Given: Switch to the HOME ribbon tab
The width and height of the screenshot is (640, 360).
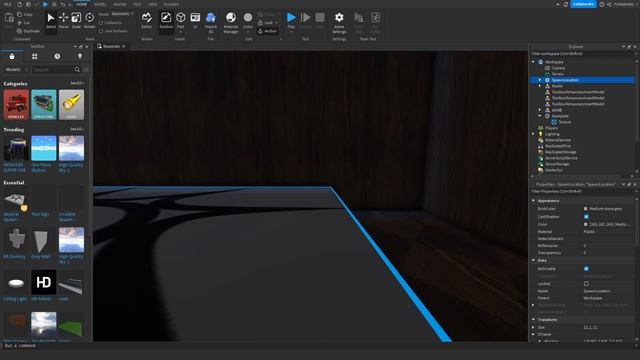Looking at the screenshot, I should click(82, 4).
